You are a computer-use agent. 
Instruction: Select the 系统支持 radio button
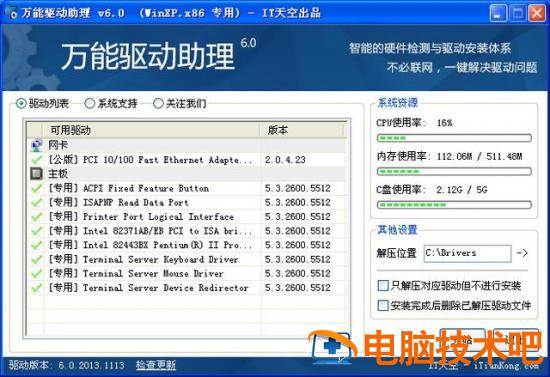(90, 103)
